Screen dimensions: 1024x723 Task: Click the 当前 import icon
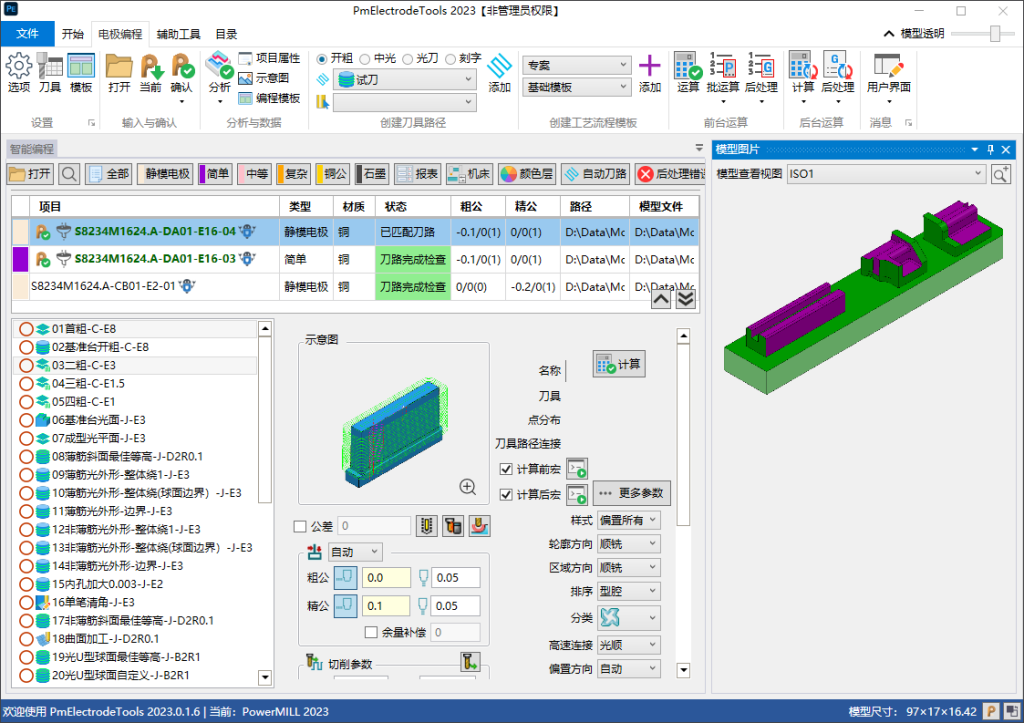click(x=150, y=72)
